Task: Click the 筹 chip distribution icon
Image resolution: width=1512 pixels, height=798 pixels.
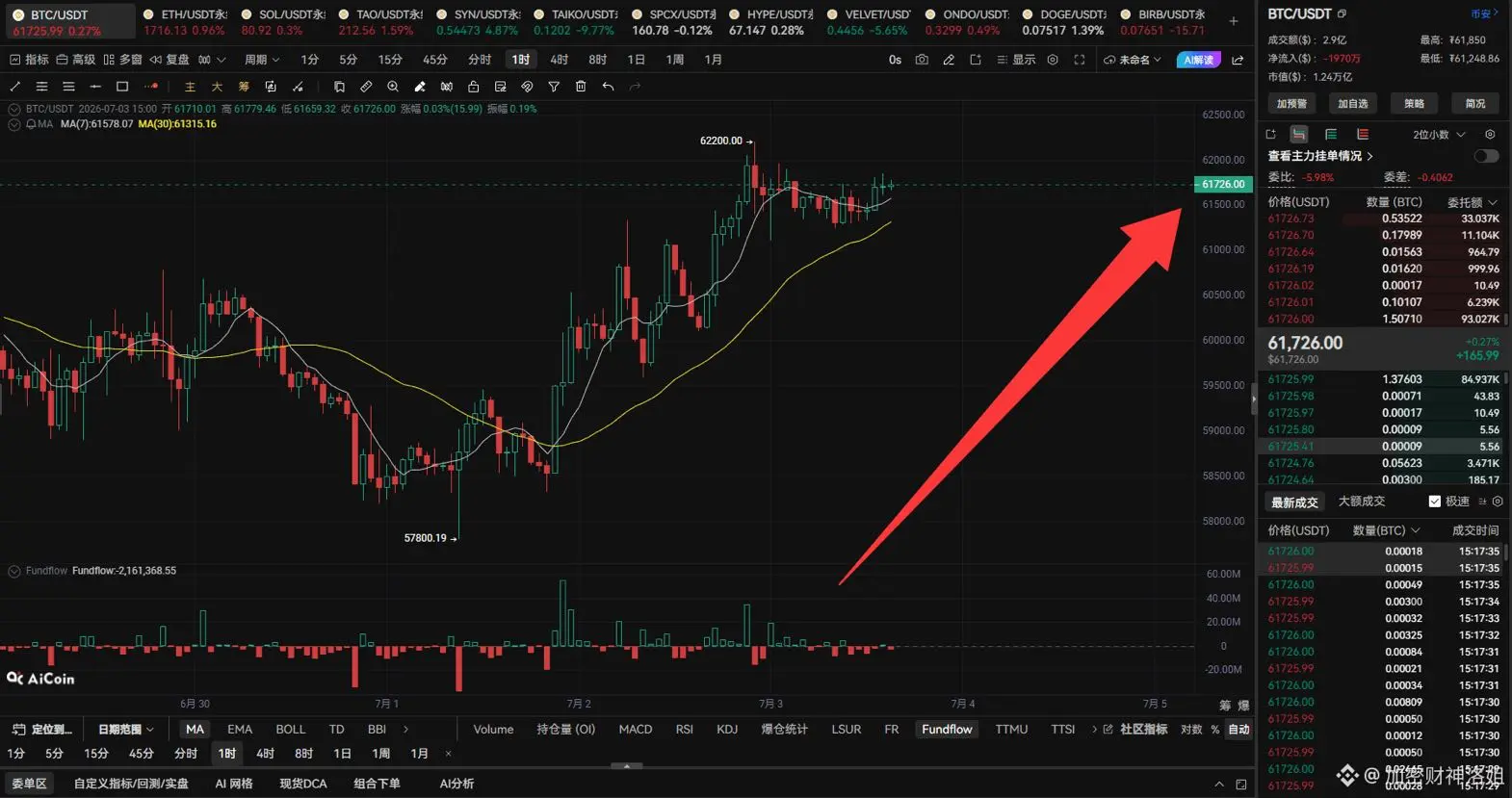Action: click(244, 87)
